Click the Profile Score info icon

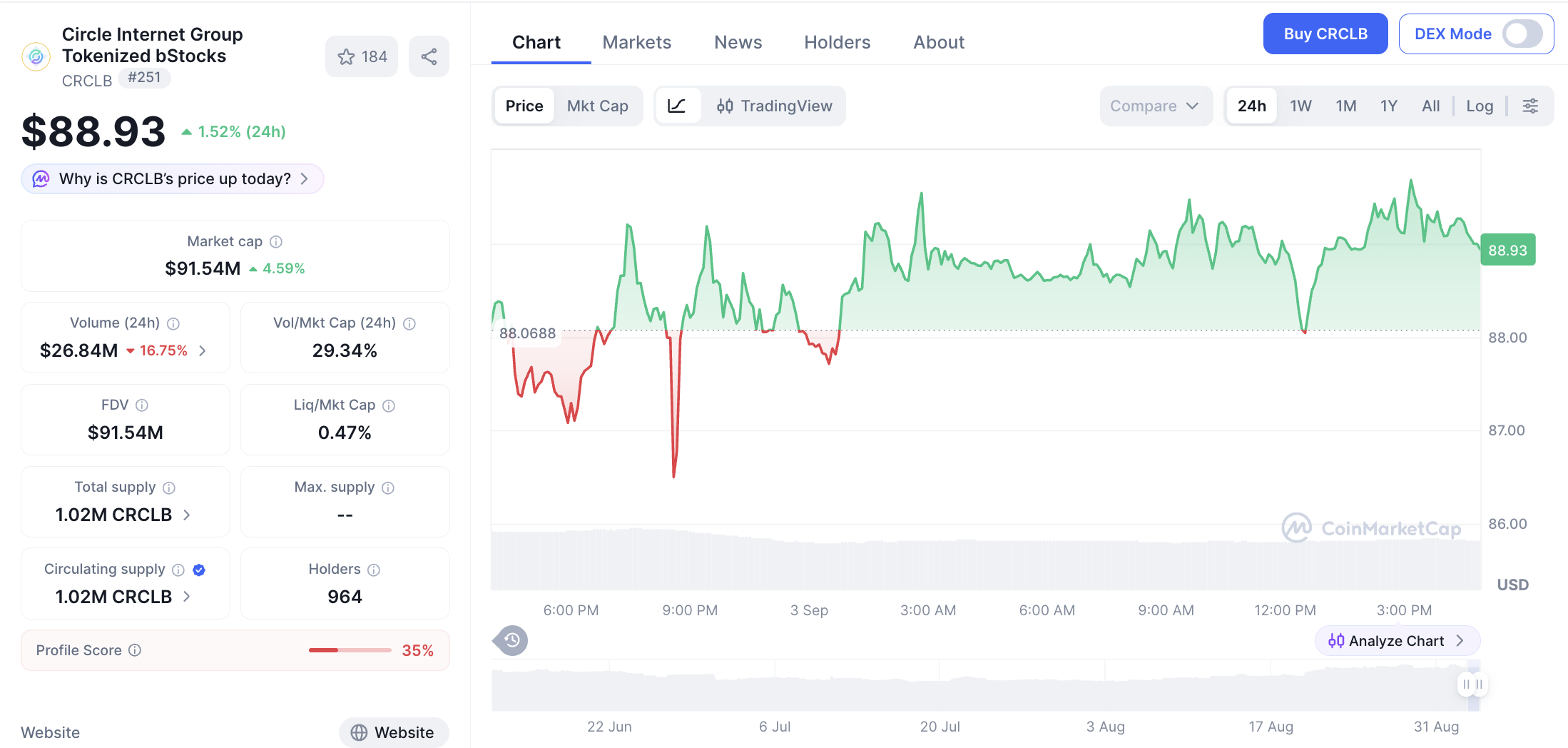pos(135,650)
